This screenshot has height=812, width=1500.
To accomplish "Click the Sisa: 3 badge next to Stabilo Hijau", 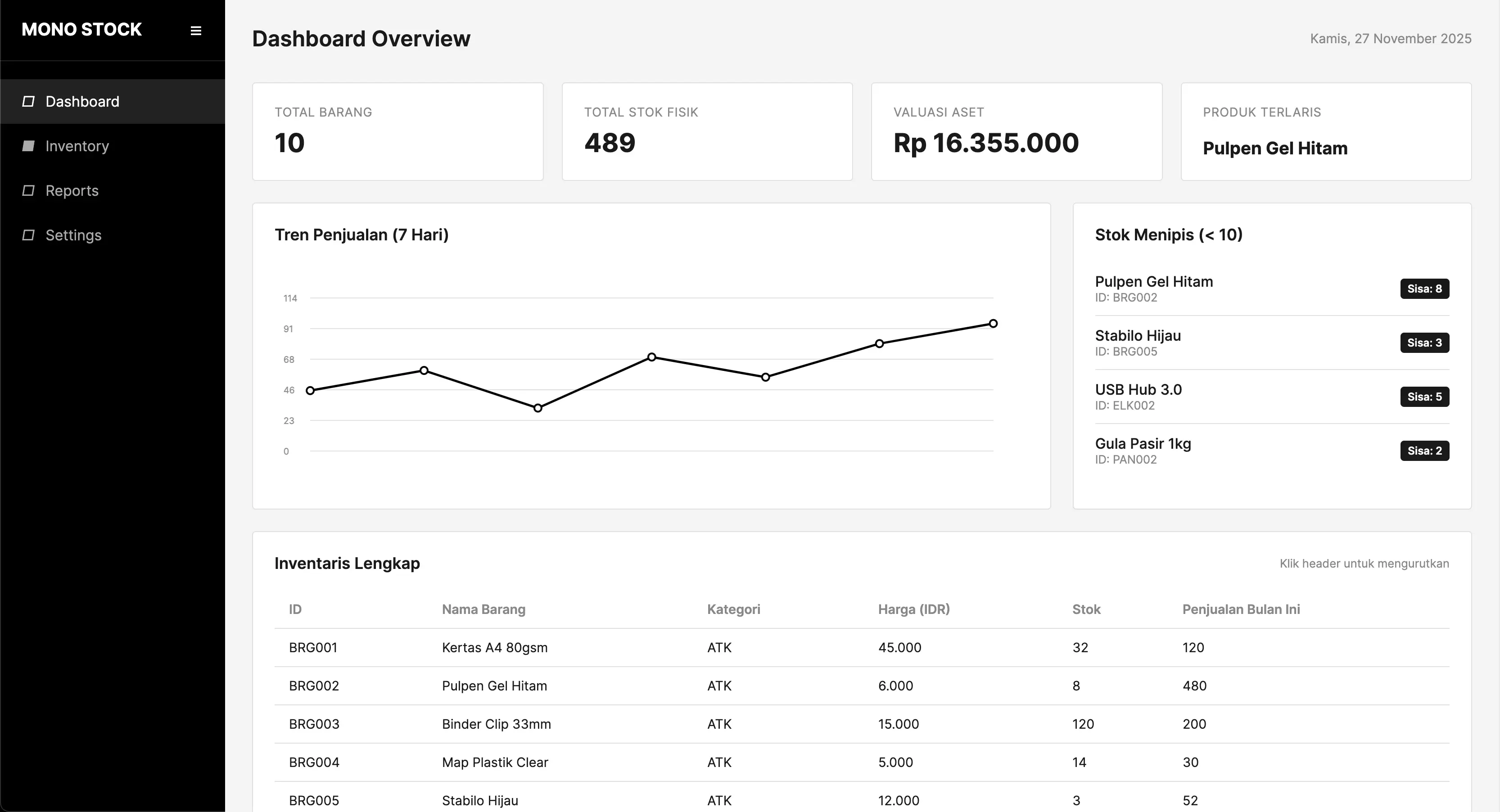I will coord(1424,342).
